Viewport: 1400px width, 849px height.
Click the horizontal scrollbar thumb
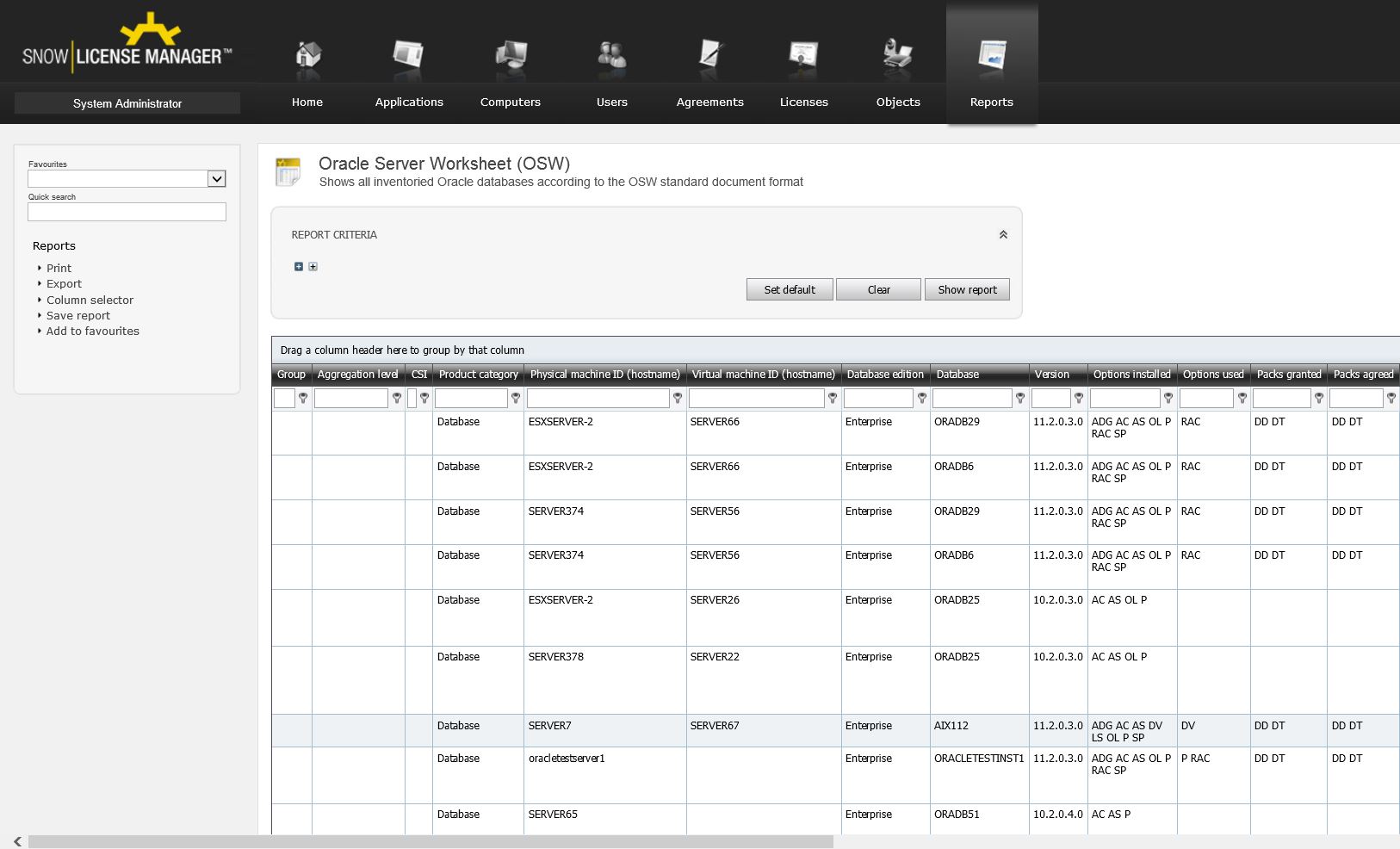point(431,841)
